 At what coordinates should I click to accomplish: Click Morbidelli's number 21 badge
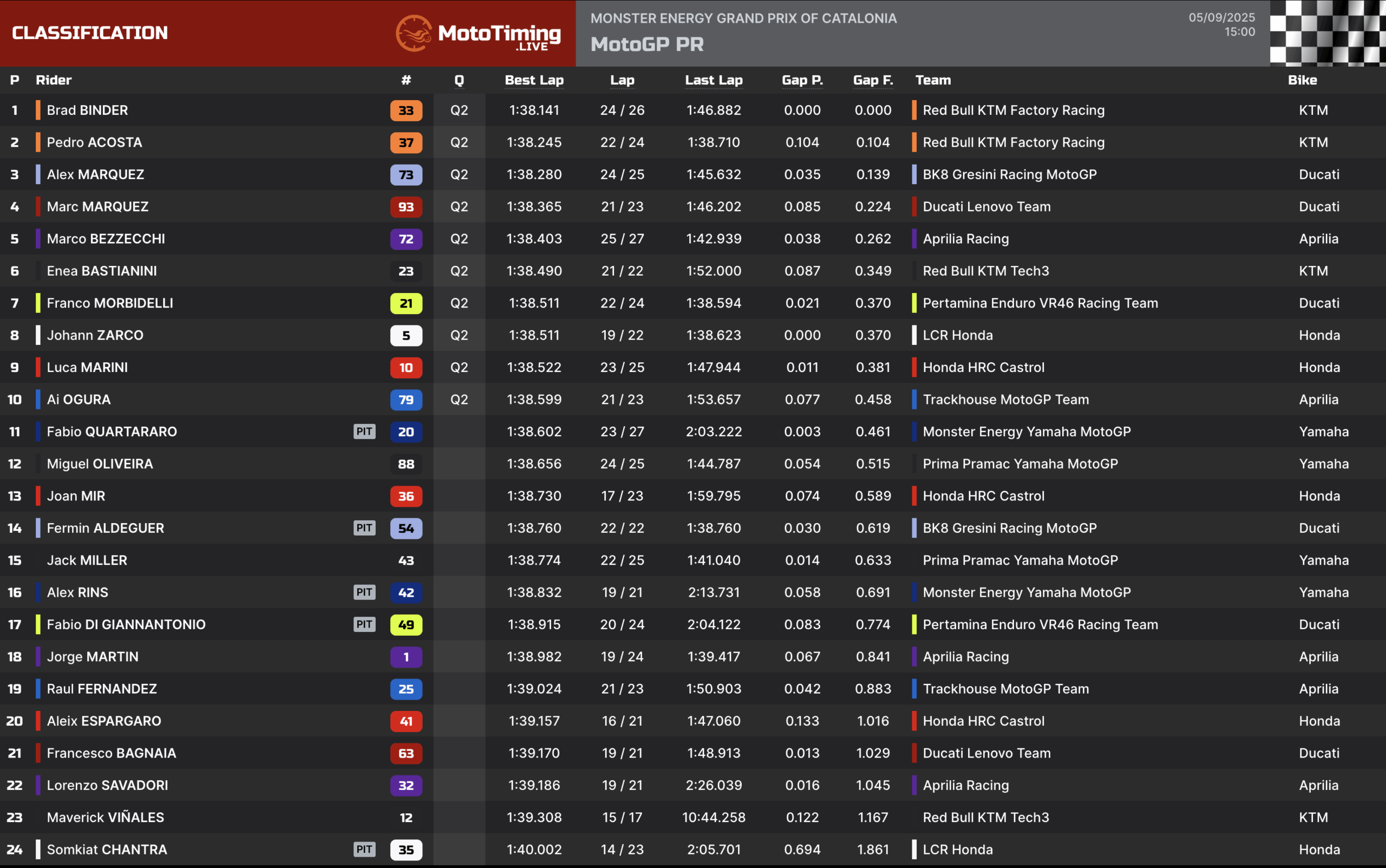coord(406,303)
